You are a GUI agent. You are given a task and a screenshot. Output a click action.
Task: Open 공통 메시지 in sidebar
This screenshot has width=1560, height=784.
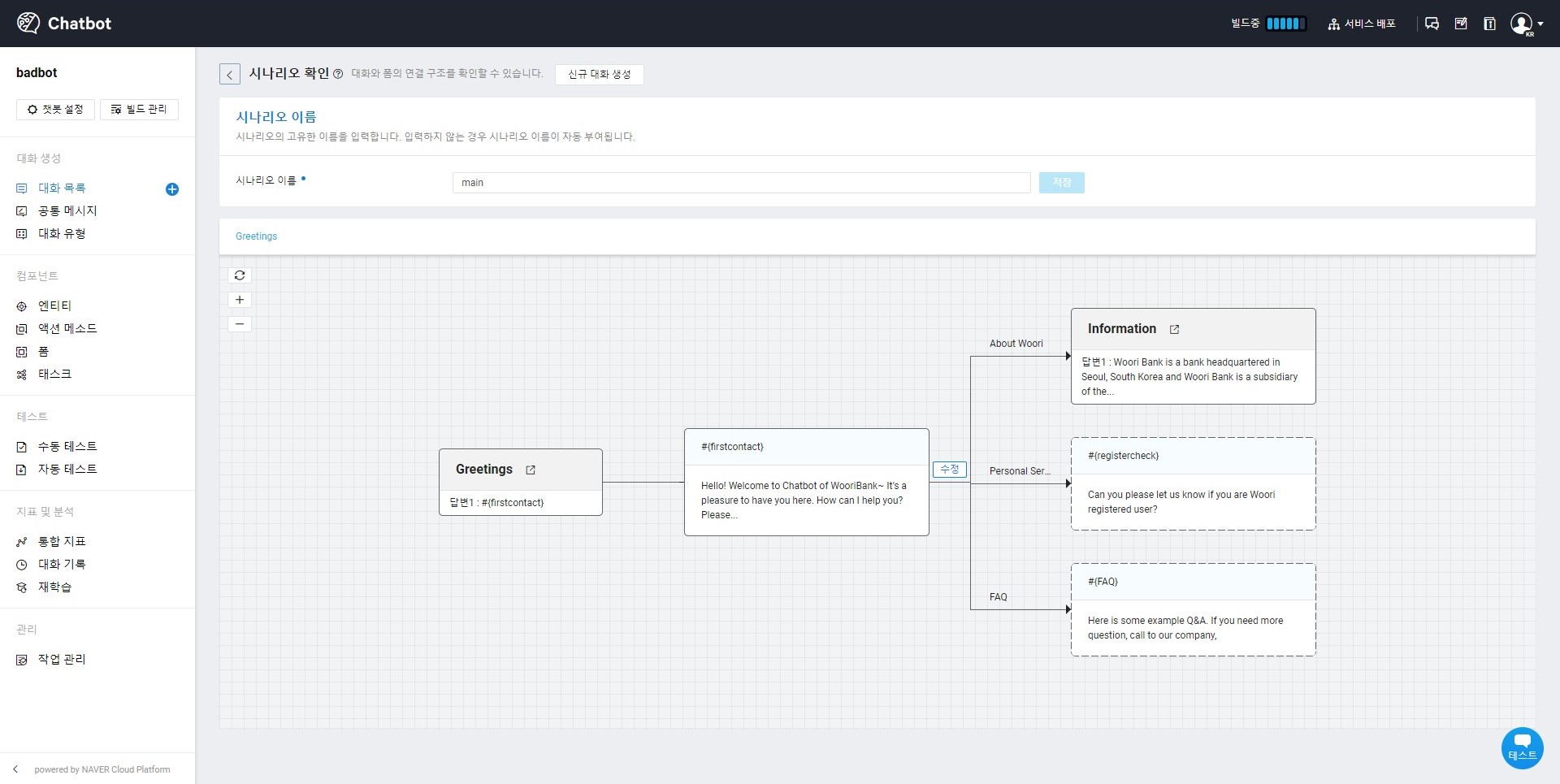[67, 210]
